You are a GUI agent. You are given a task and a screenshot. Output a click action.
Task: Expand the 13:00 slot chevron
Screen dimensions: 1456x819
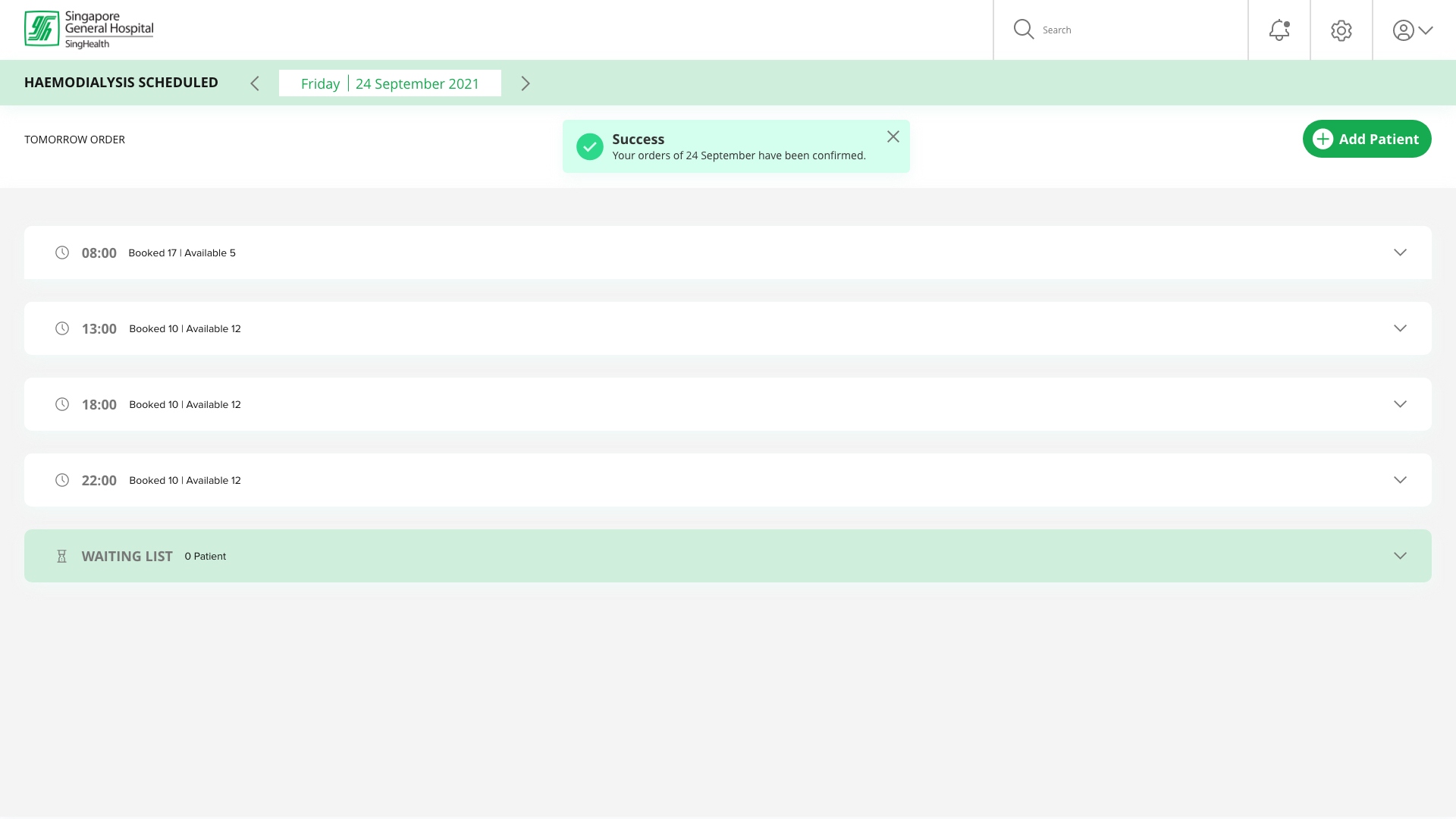(x=1400, y=328)
